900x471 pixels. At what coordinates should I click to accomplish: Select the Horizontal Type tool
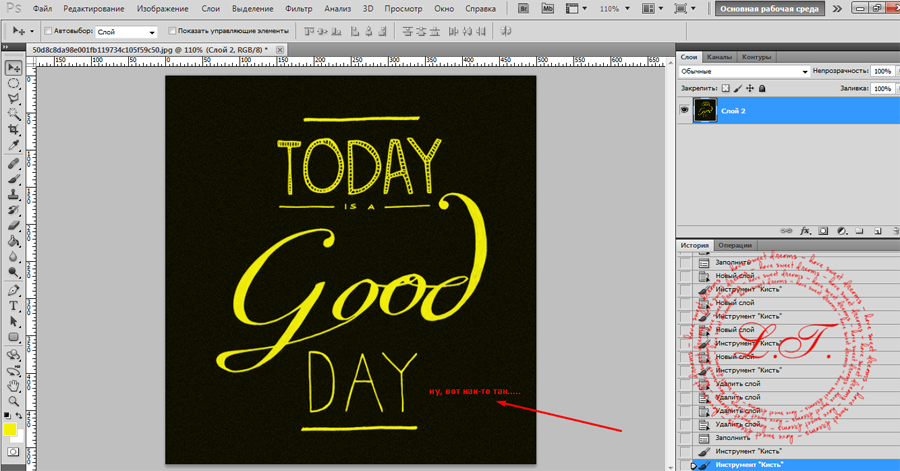13,306
